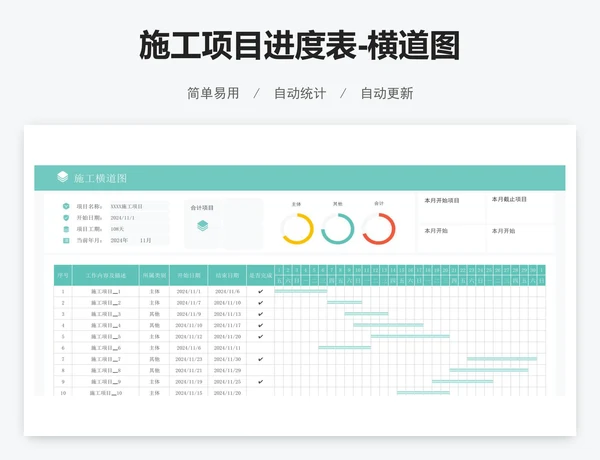The image size is (600, 460).
Task: Select the red 合计 donut chart
Action: 378,228
